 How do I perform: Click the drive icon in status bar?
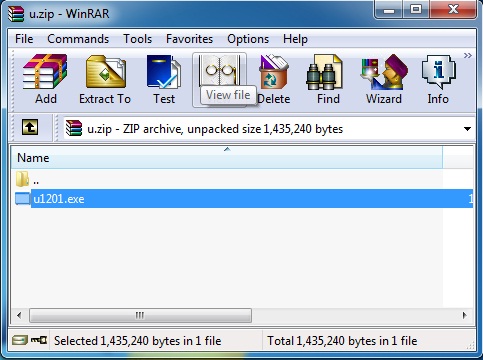[x=20, y=340]
